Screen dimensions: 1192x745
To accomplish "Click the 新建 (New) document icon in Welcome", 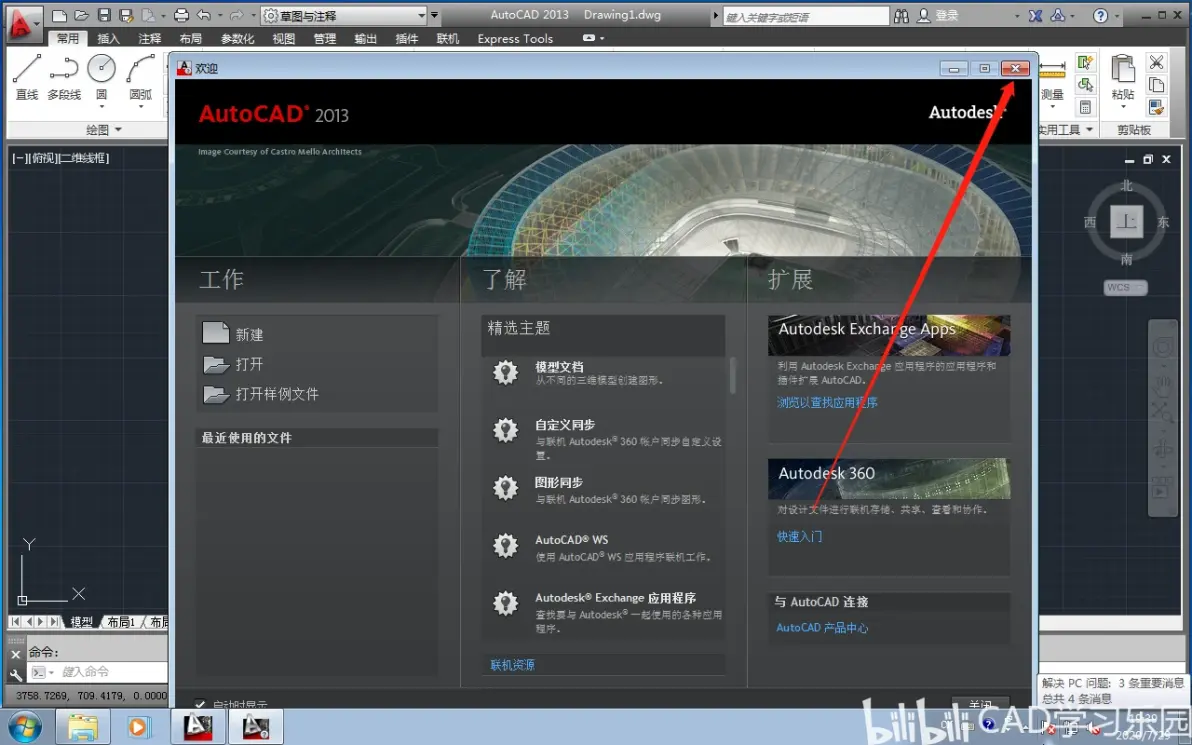I will 216,333.
